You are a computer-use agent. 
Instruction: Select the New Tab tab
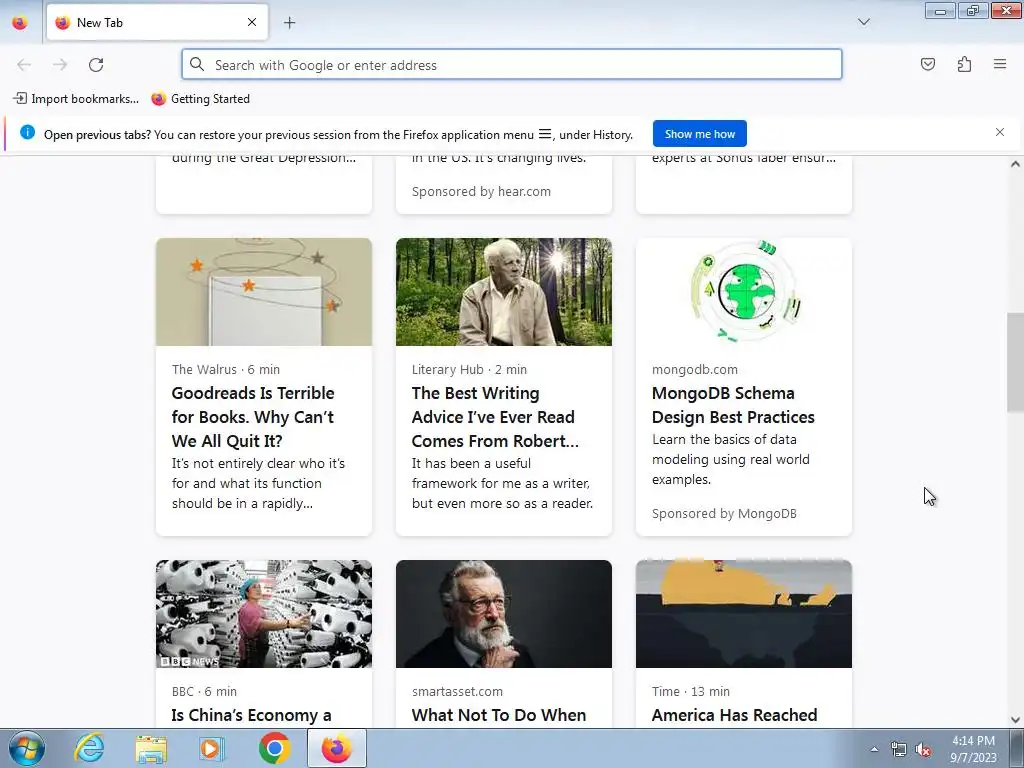pos(157,22)
